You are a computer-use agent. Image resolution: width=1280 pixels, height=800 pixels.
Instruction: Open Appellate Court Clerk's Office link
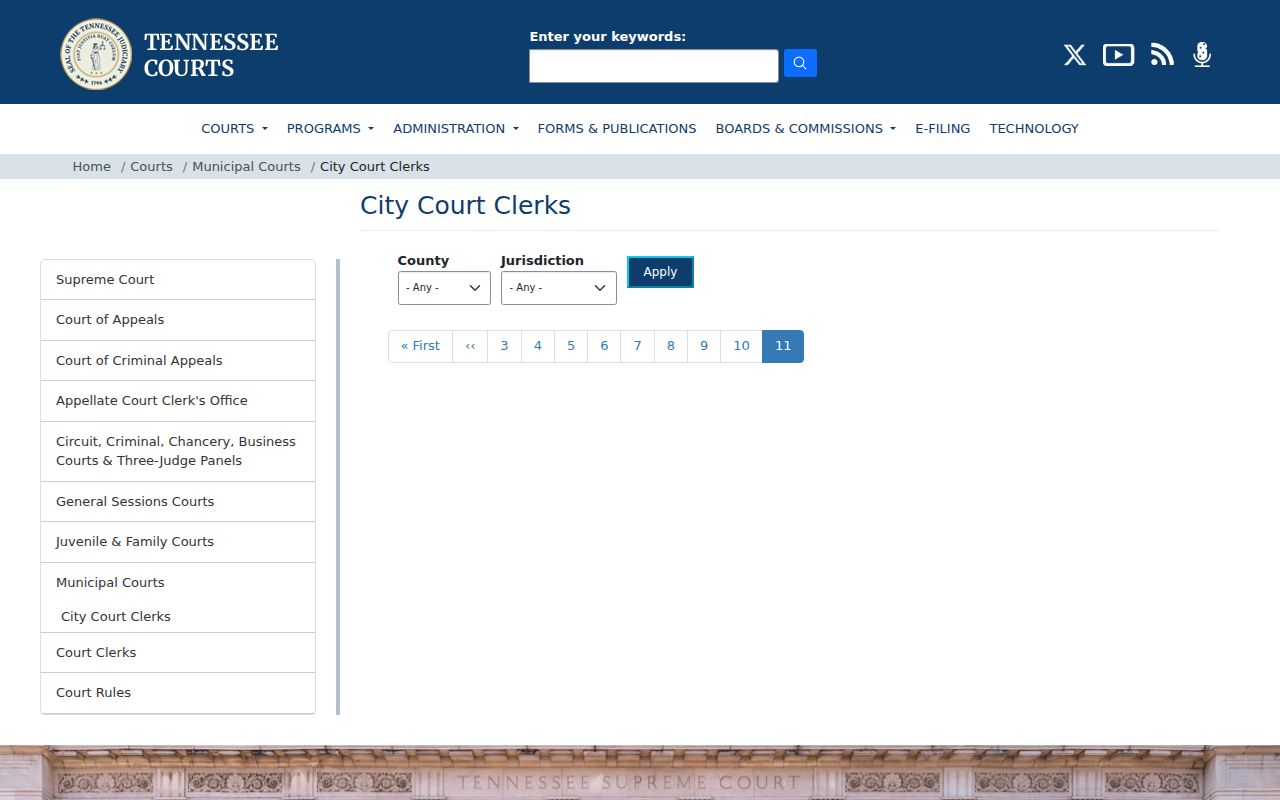tap(178, 401)
